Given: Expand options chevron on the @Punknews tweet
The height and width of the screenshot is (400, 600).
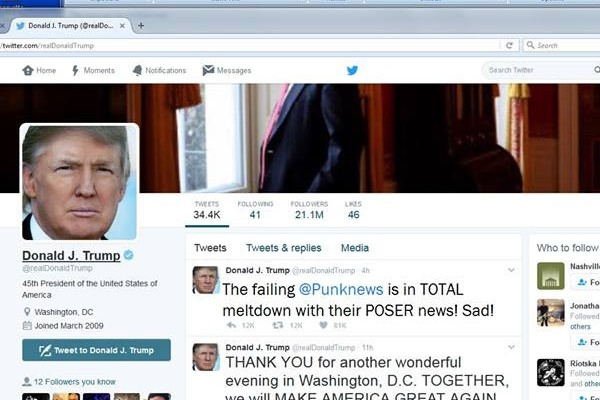Looking at the screenshot, I should 511,270.
